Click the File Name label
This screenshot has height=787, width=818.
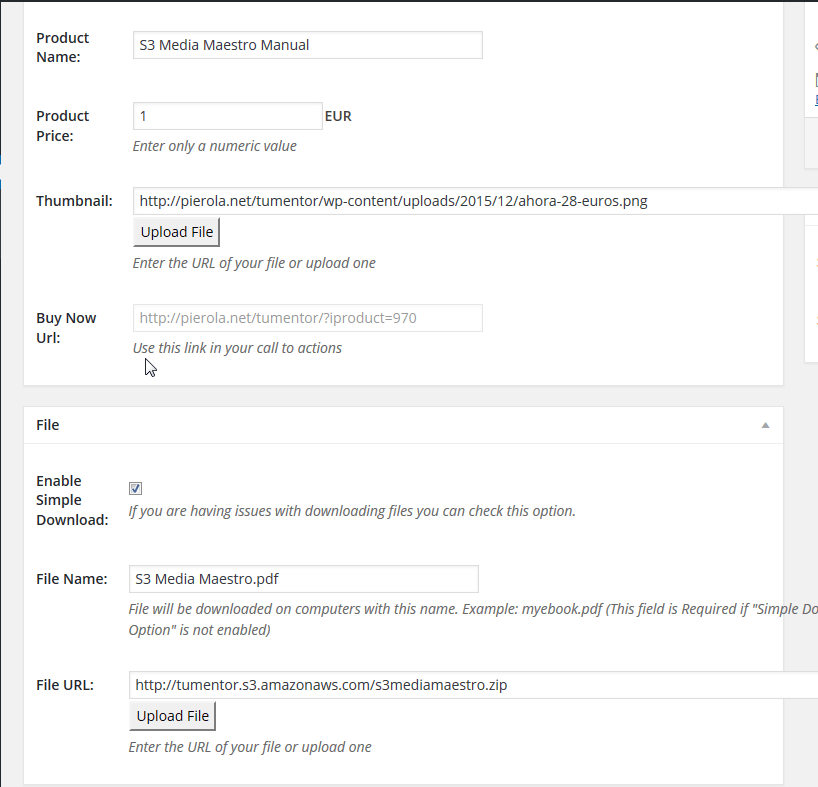(71, 579)
